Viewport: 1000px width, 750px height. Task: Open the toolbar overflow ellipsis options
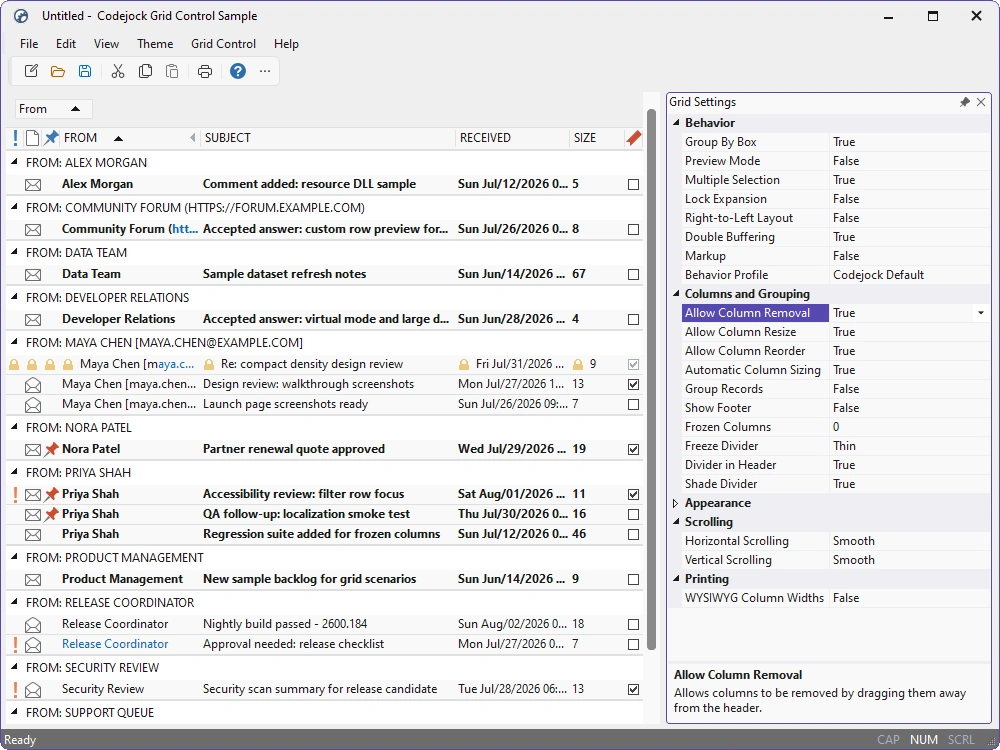(265, 71)
